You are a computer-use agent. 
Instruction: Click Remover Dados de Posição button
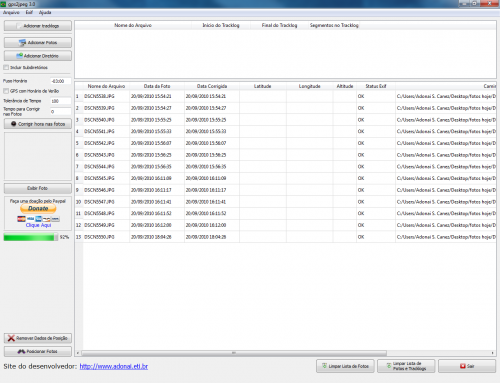[x=38, y=338]
